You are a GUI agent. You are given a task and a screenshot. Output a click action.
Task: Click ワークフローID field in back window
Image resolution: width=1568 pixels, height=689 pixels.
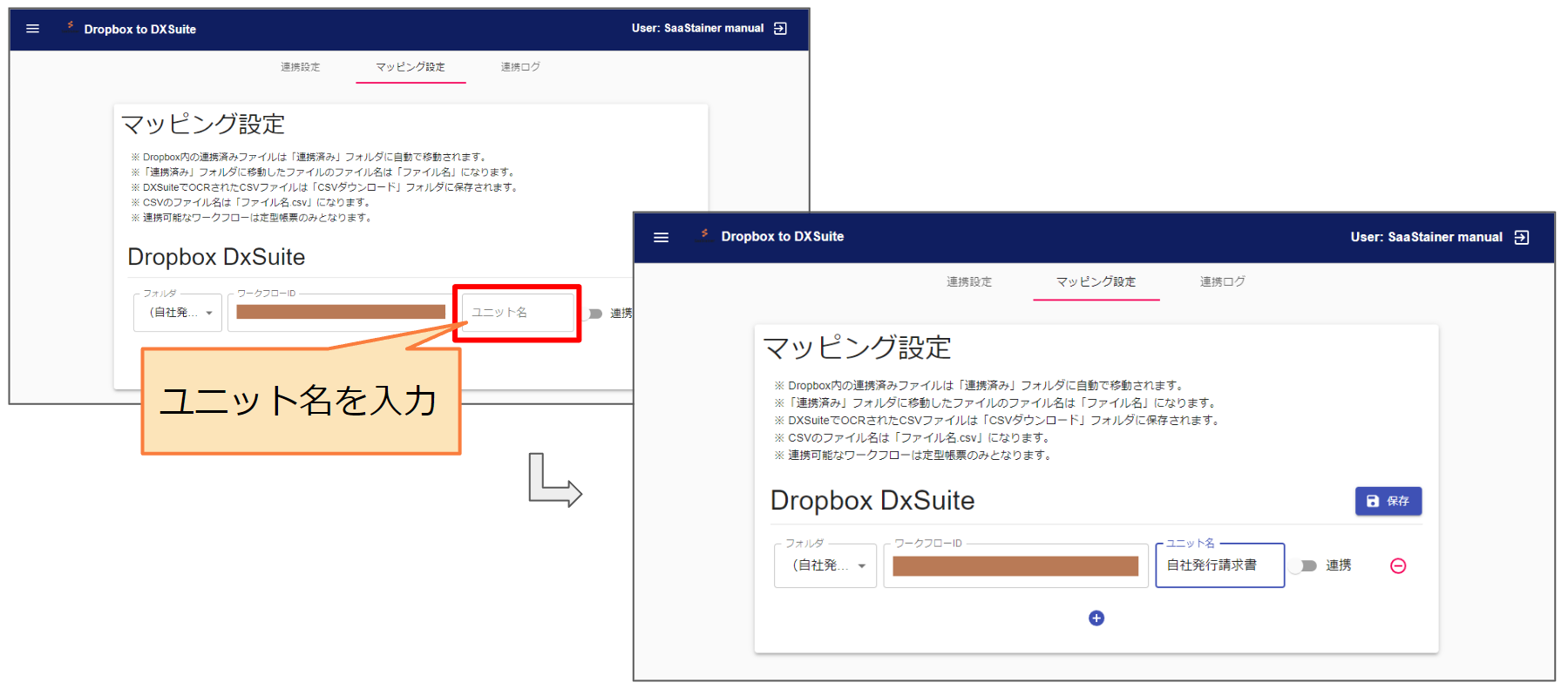coord(341,313)
